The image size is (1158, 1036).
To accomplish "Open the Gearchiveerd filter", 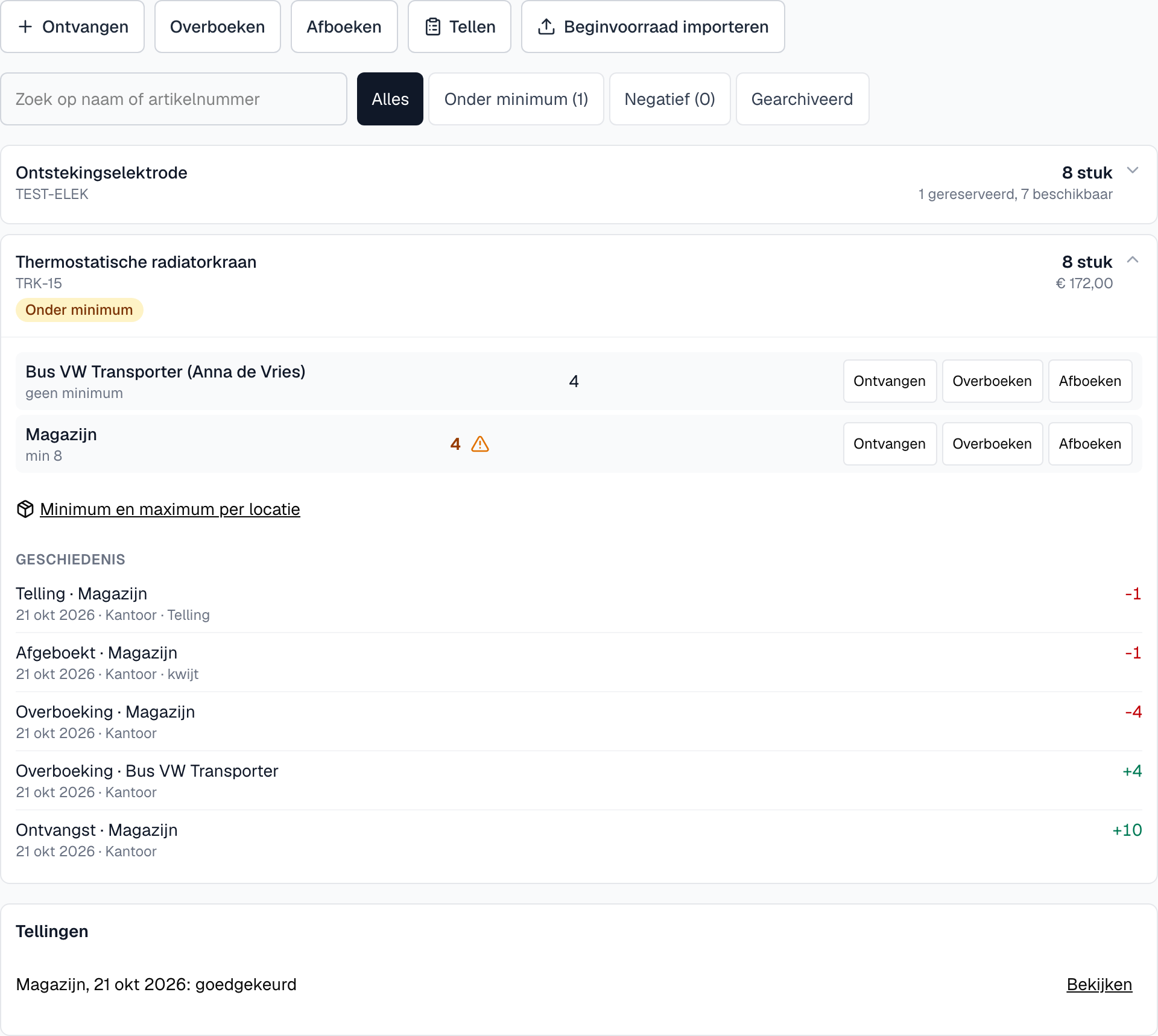I will [802, 99].
